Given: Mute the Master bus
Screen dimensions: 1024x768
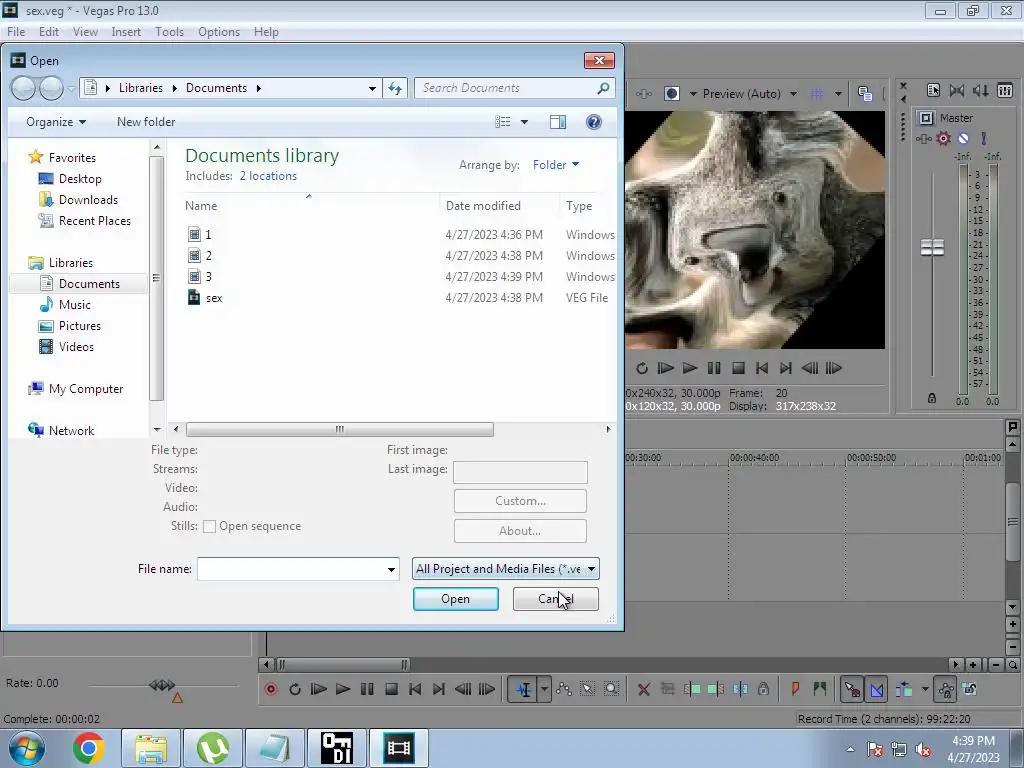Looking at the screenshot, I should 963,138.
